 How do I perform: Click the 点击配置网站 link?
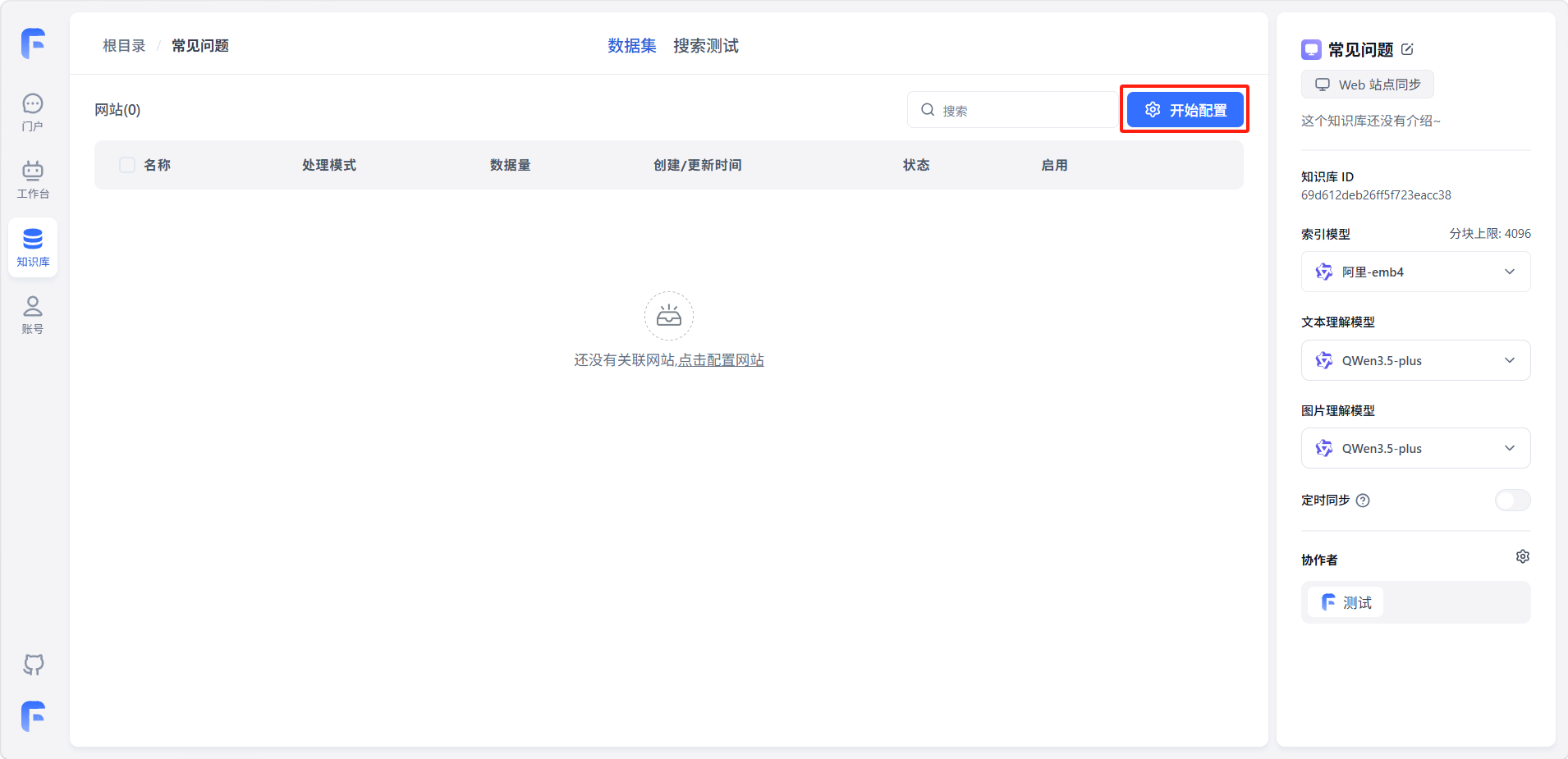point(721,360)
